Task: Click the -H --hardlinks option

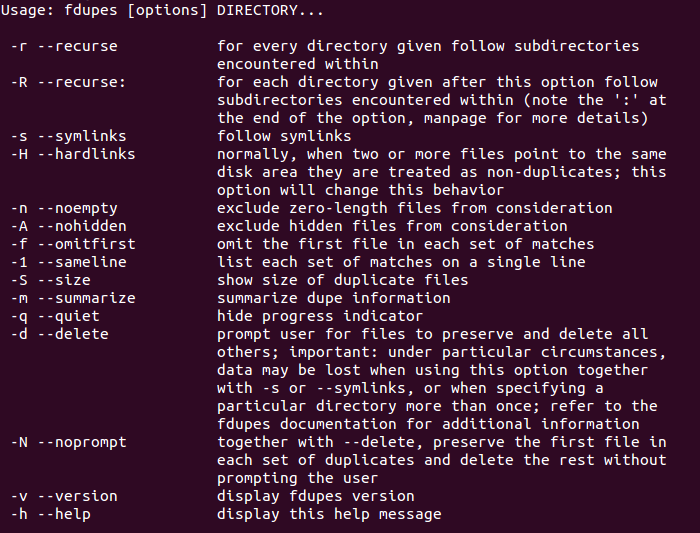Action: [x=73, y=154]
